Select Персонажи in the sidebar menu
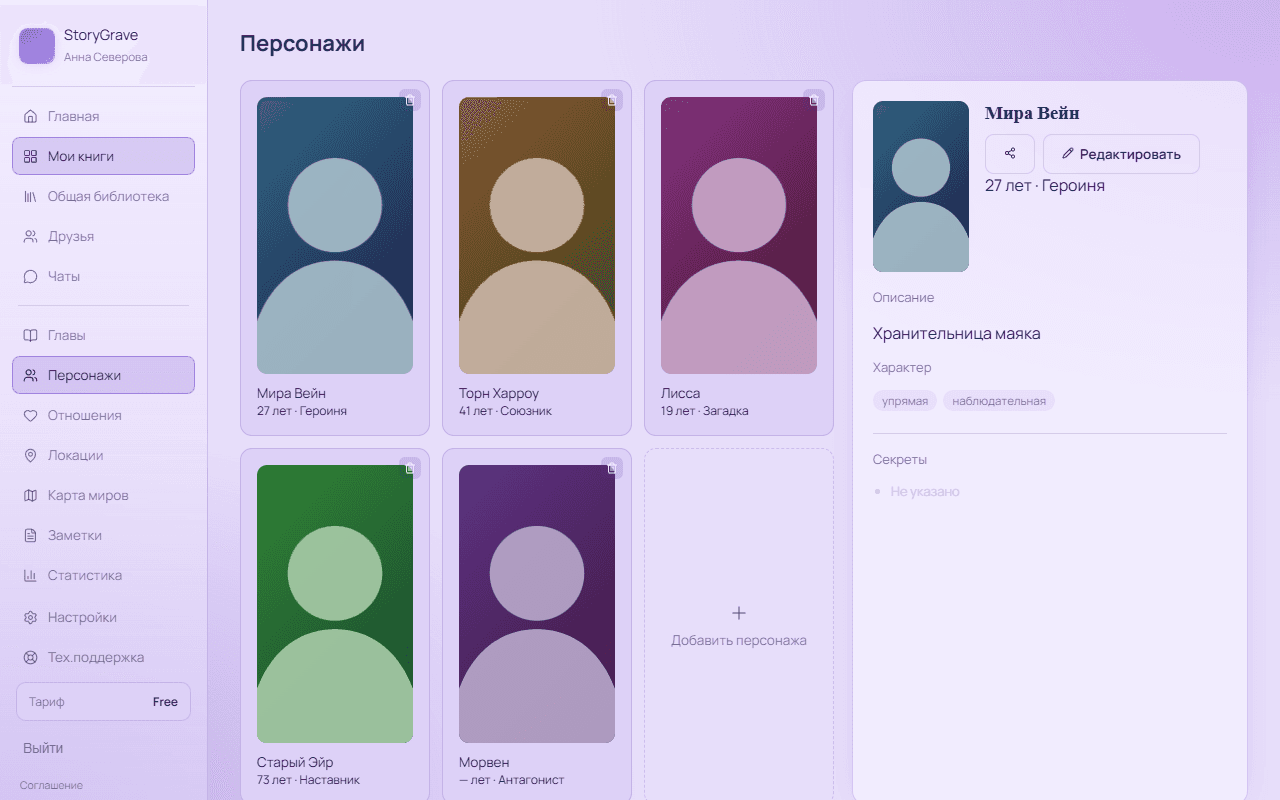 tap(103, 375)
